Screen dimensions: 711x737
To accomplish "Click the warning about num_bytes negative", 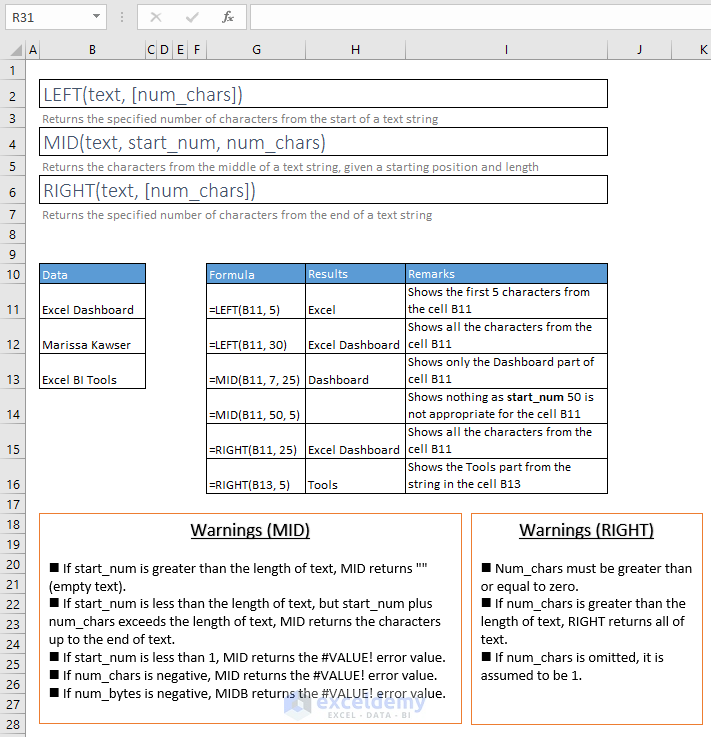I will 248,693.
